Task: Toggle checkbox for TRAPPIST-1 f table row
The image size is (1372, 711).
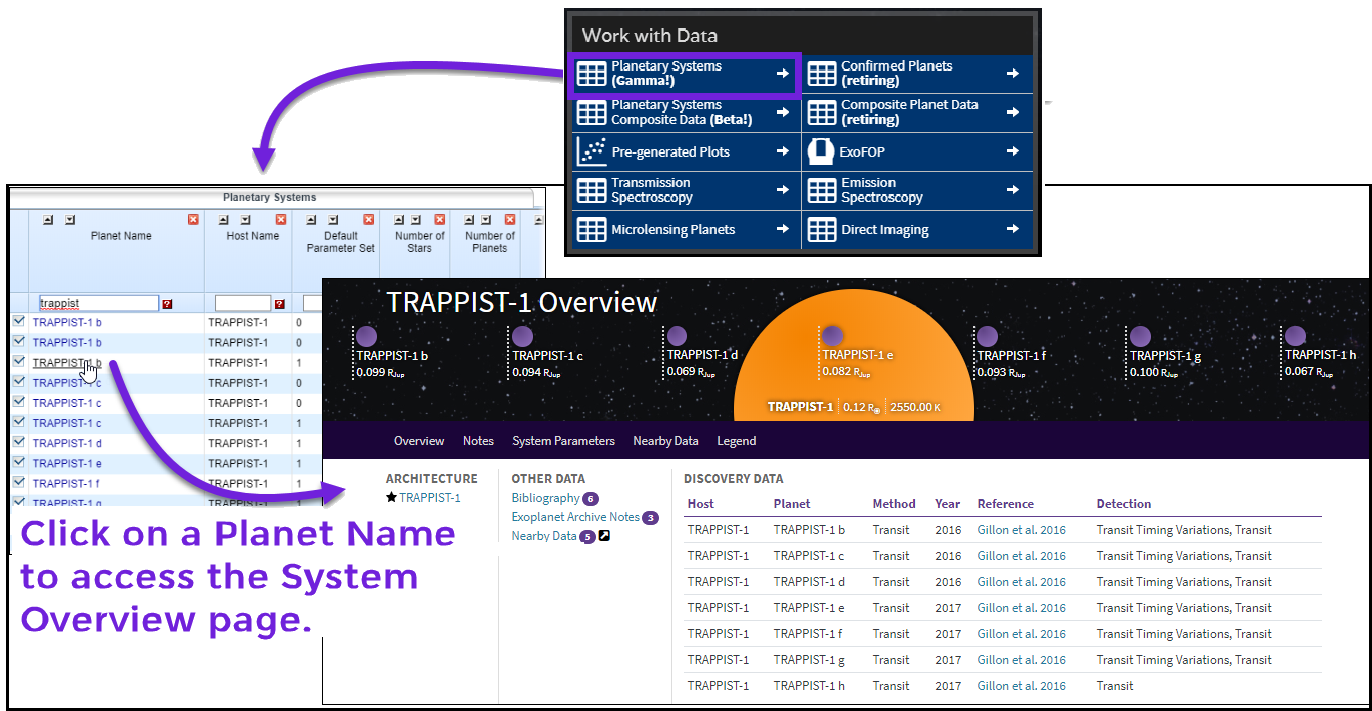Action: click(19, 482)
